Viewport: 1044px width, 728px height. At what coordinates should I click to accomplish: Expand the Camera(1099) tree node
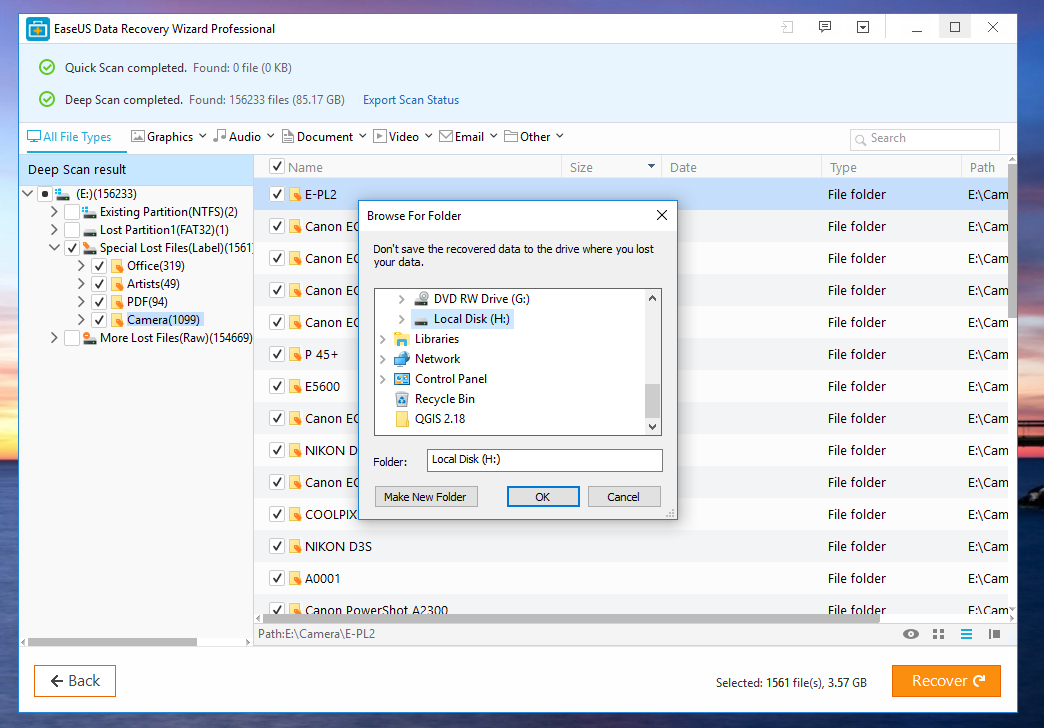coord(81,320)
